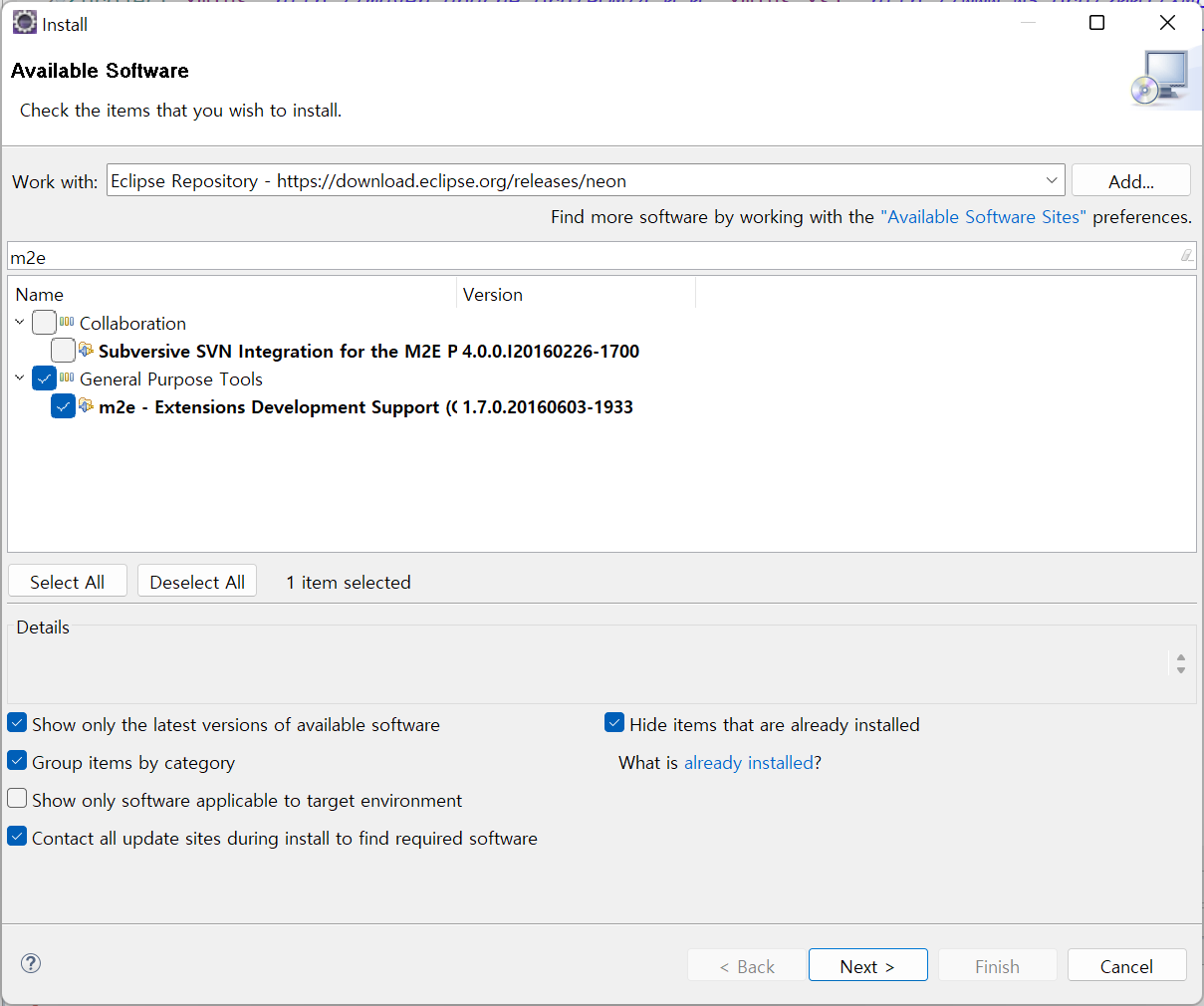Click the Add... repository button

(1131, 180)
